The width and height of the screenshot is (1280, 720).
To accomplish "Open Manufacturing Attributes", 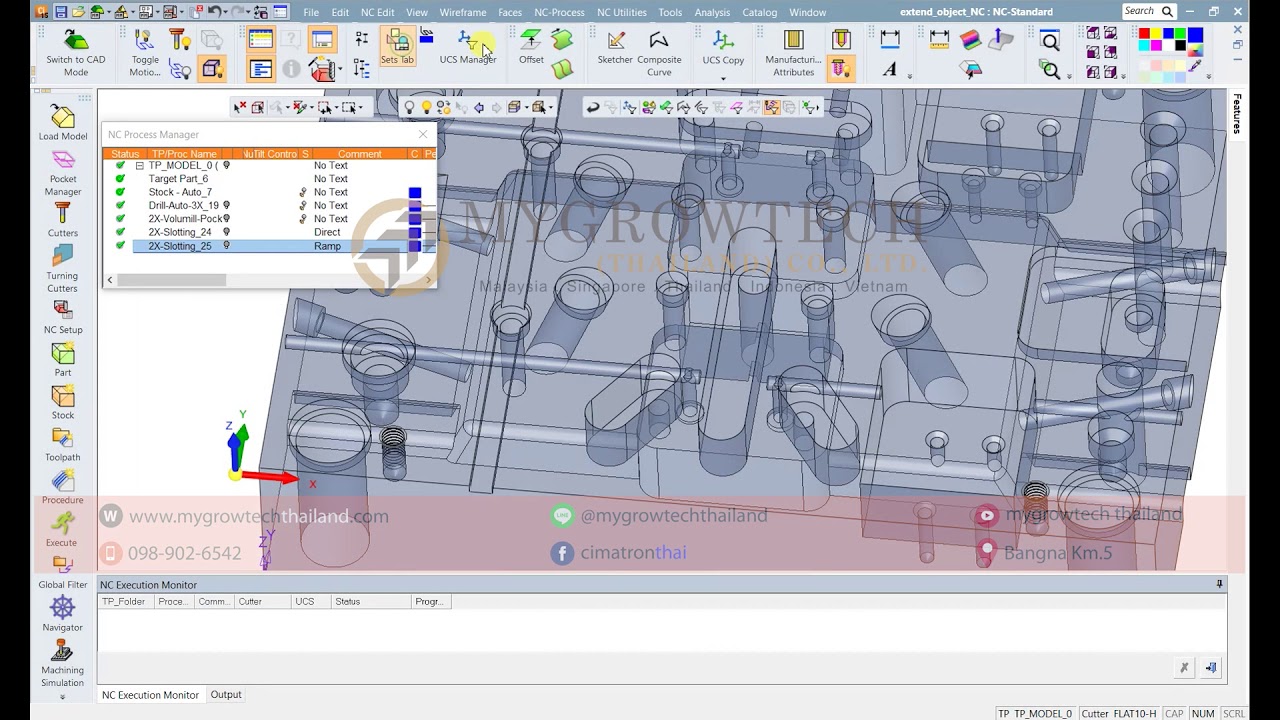I will (x=793, y=53).
